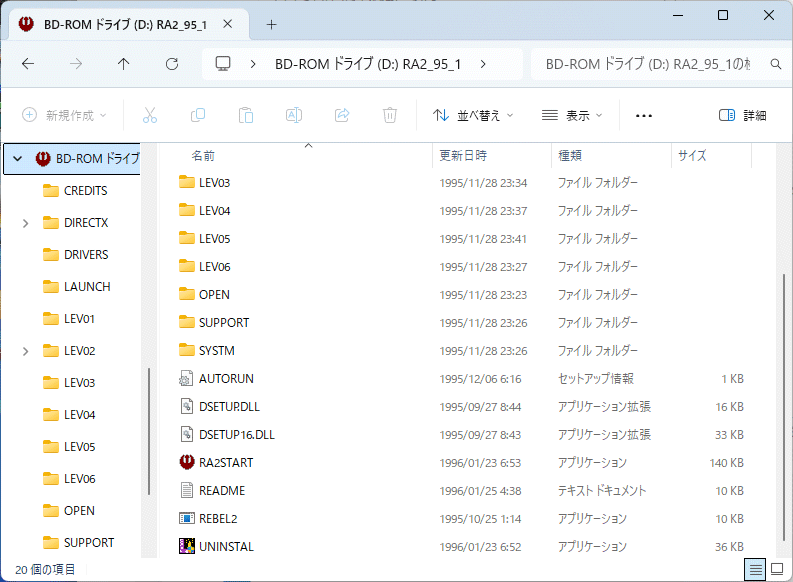Click the 1995/11/28 23:27 date of LEV06
Viewport: 793px width, 582px height.
point(483,266)
